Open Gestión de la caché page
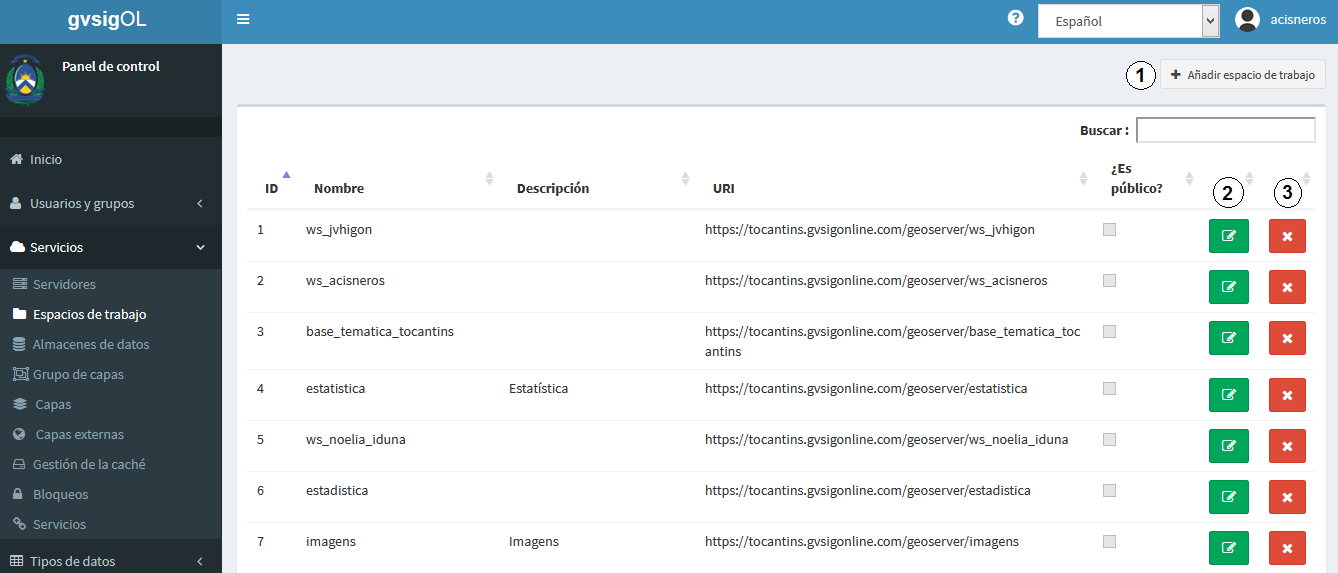This screenshot has height=573, width=1338. [x=89, y=464]
